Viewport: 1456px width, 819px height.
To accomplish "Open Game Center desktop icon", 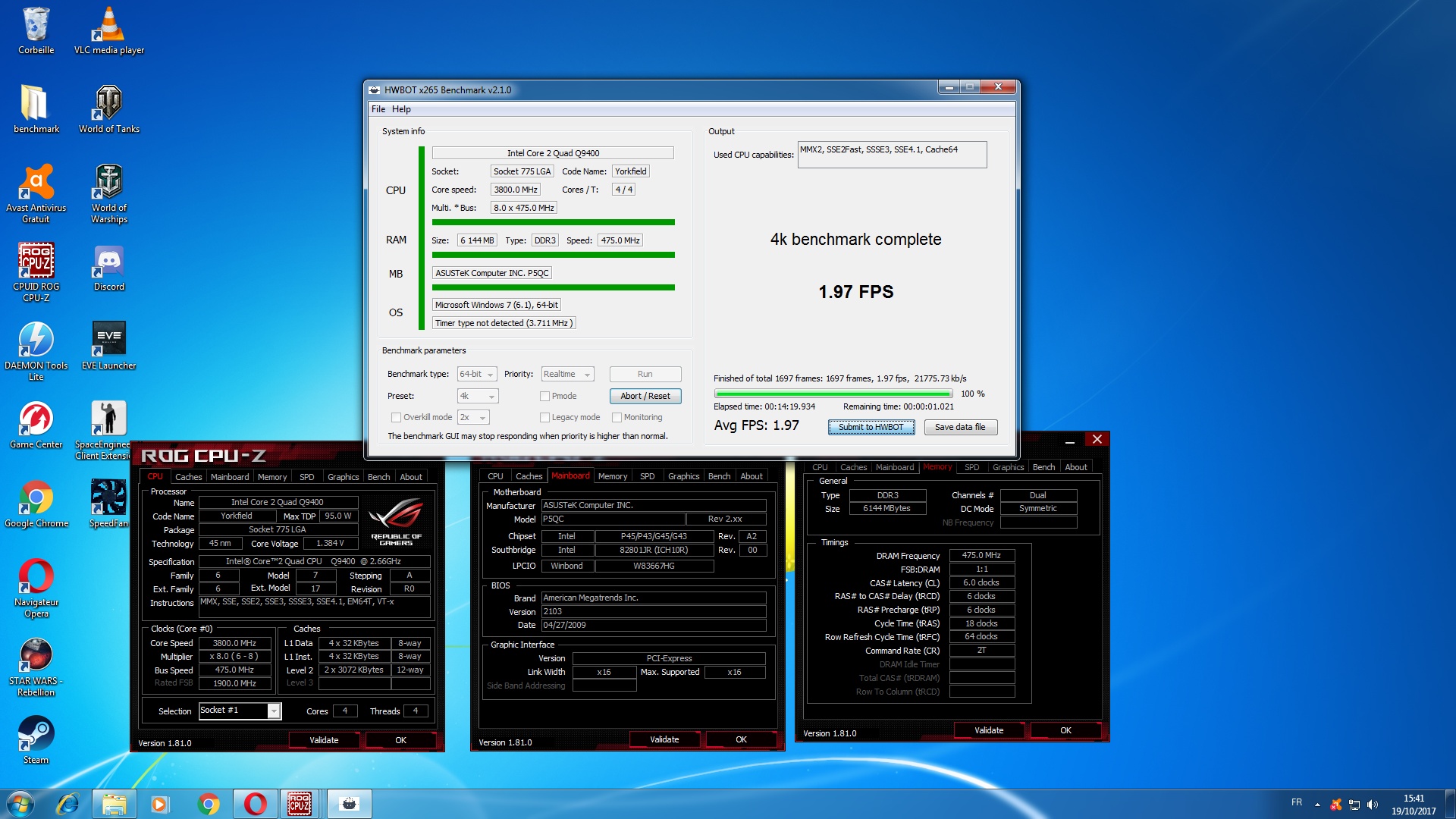I will pyautogui.click(x=36, y=425).
